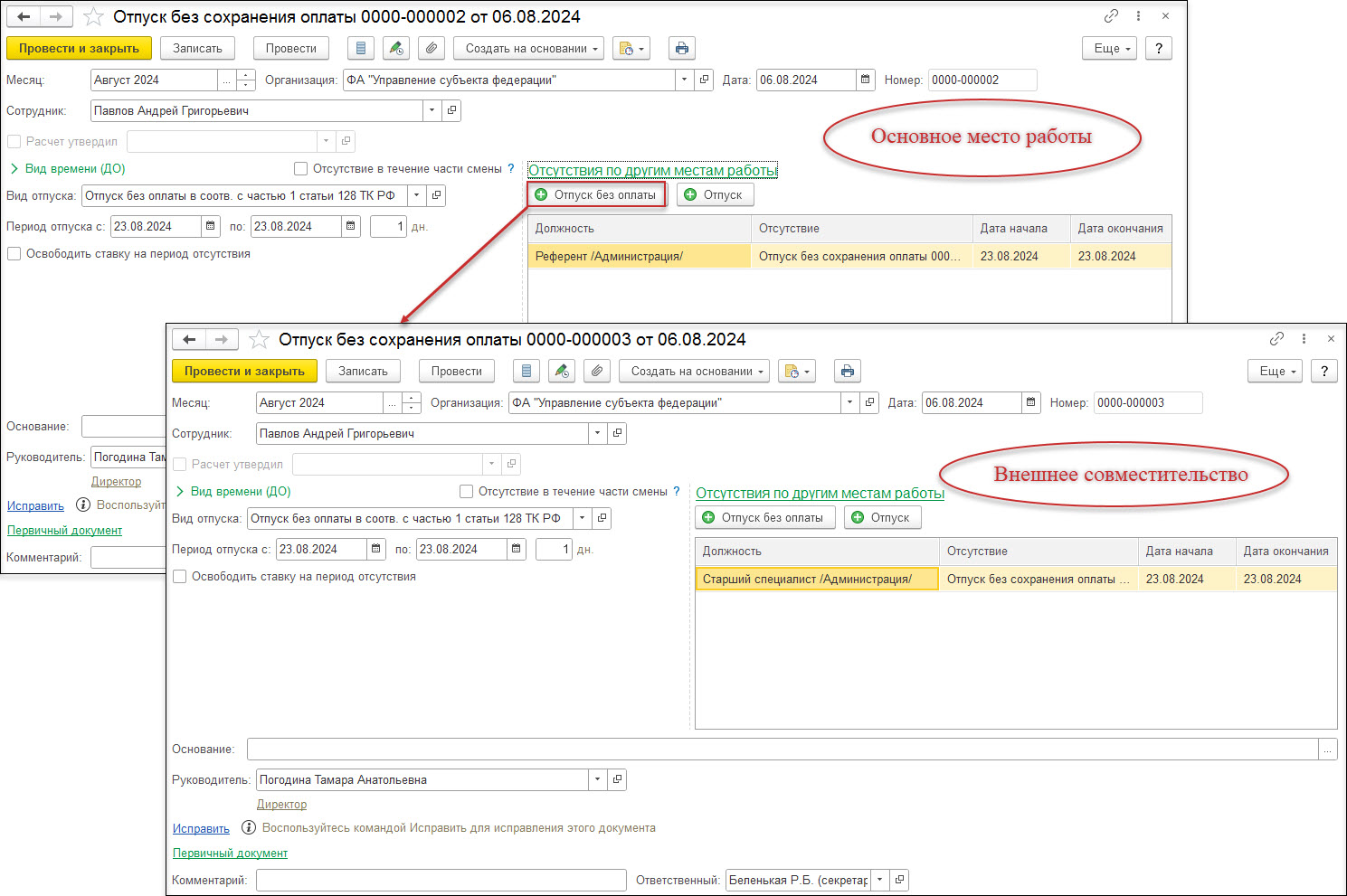The width and height of the screenshot is (1347, 896).
Task: Expand Организация dropdown in document 0000-000002
Action: 685,80
